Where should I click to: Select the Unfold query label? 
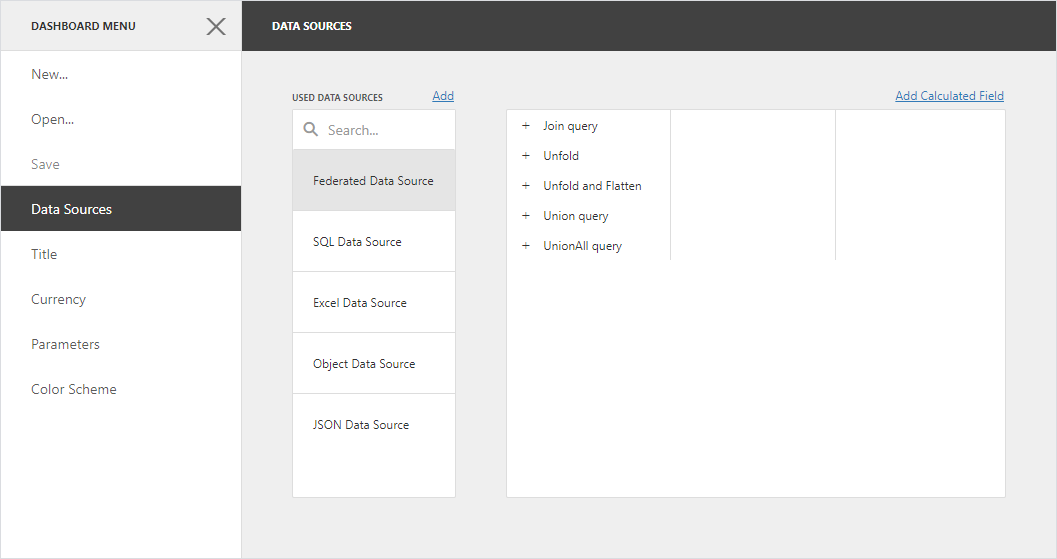point(561,156)
